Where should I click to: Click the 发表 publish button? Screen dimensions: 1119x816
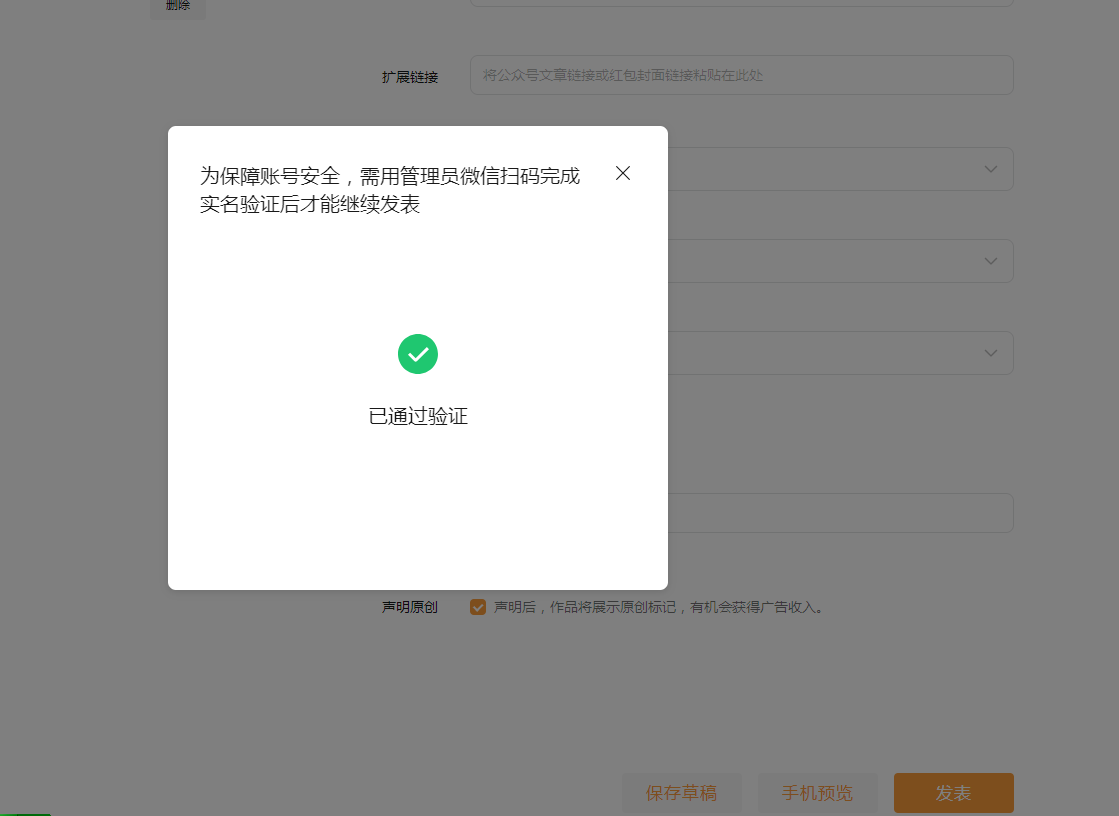click(953, 793)
